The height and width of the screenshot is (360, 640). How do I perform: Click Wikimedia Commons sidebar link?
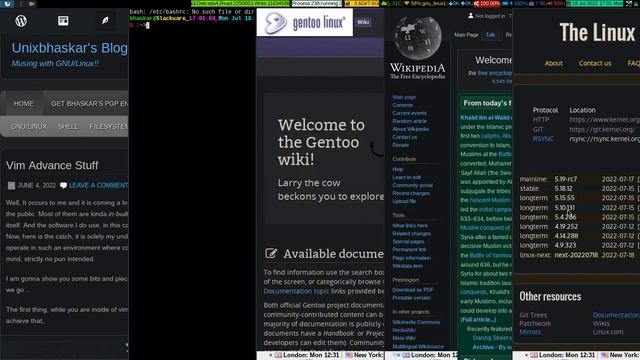(416, 322)
